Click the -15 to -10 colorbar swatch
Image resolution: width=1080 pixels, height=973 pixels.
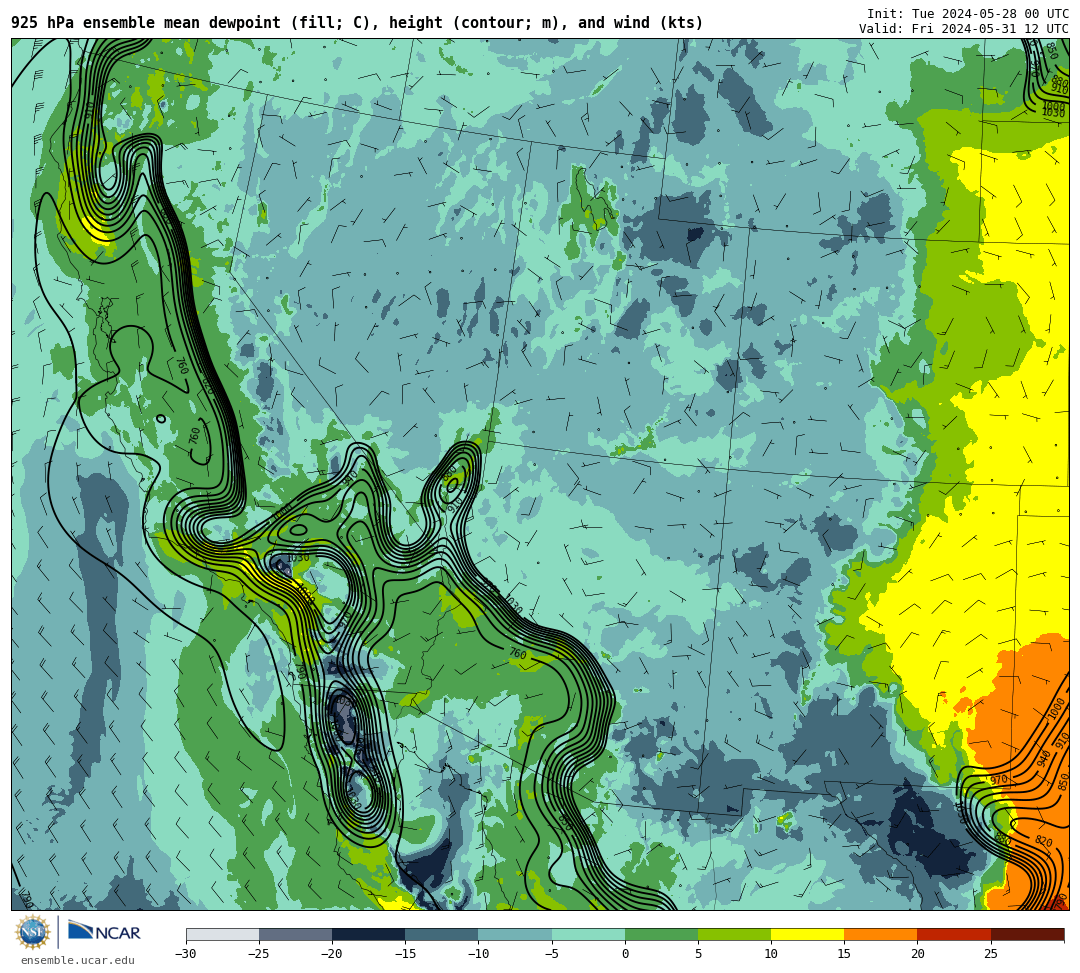442,934
